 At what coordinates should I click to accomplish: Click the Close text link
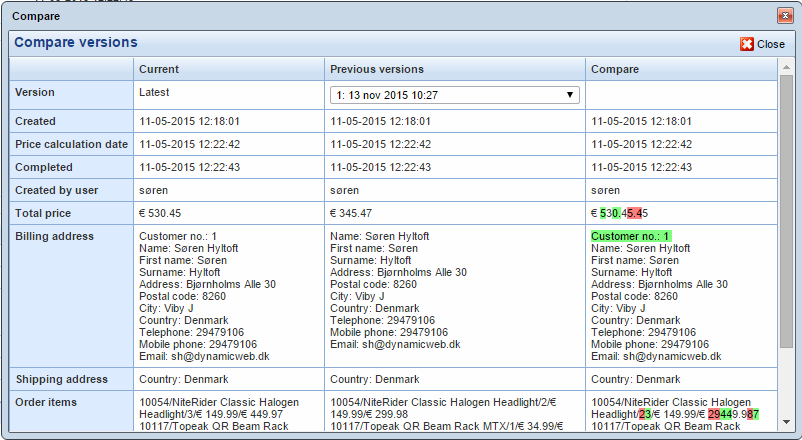770,44
